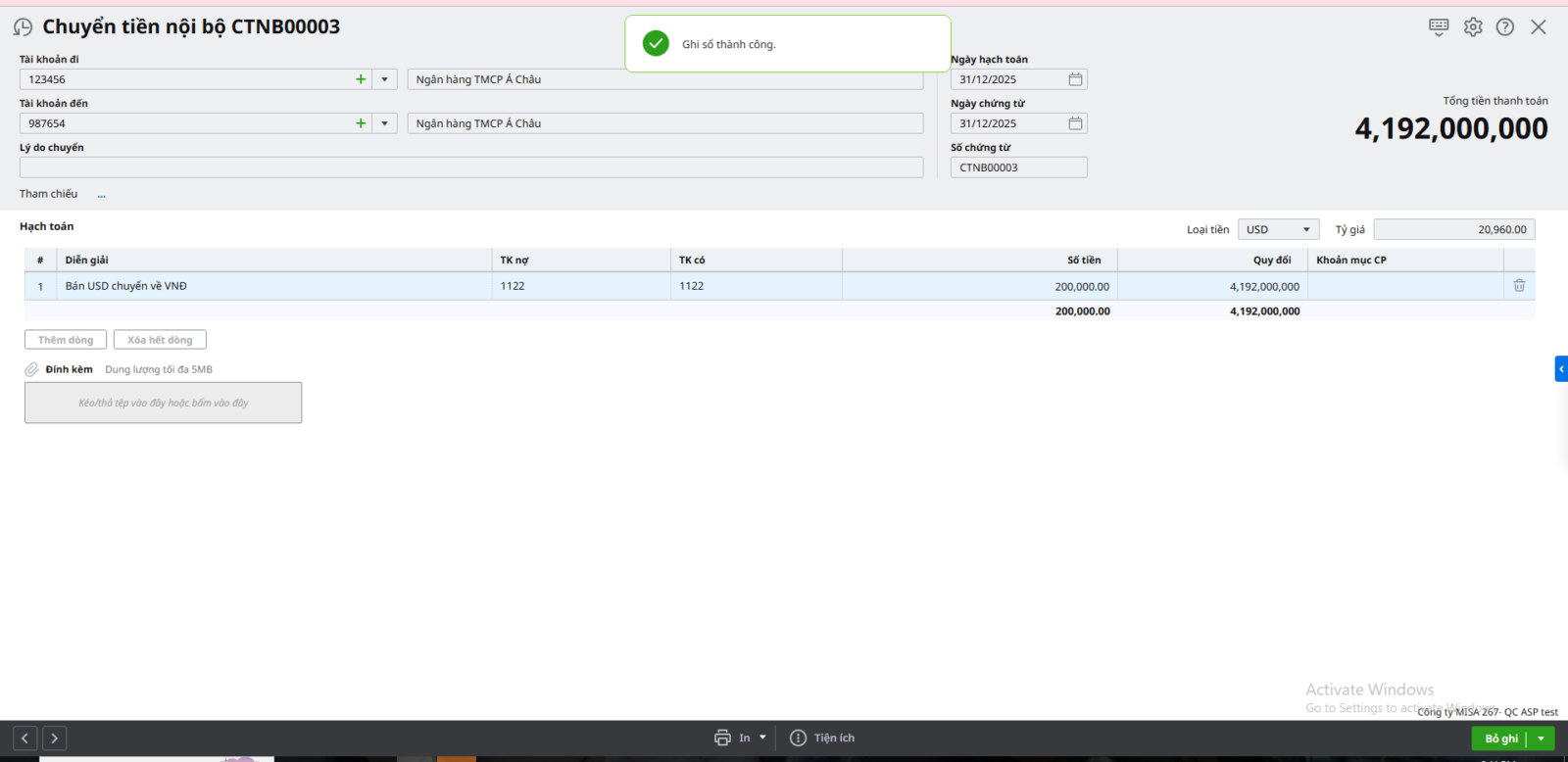Click the Bỏ ghi button
Screen dimensions: 1568x762
[1499, 738]
